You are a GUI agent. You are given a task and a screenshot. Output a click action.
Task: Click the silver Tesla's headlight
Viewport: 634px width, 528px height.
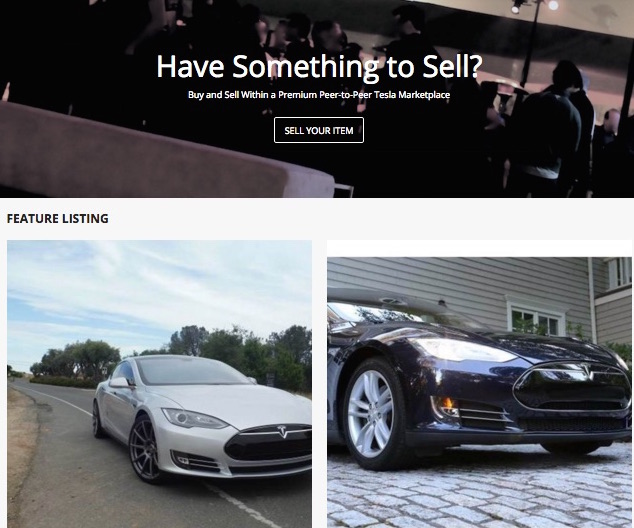coord(193,418)
